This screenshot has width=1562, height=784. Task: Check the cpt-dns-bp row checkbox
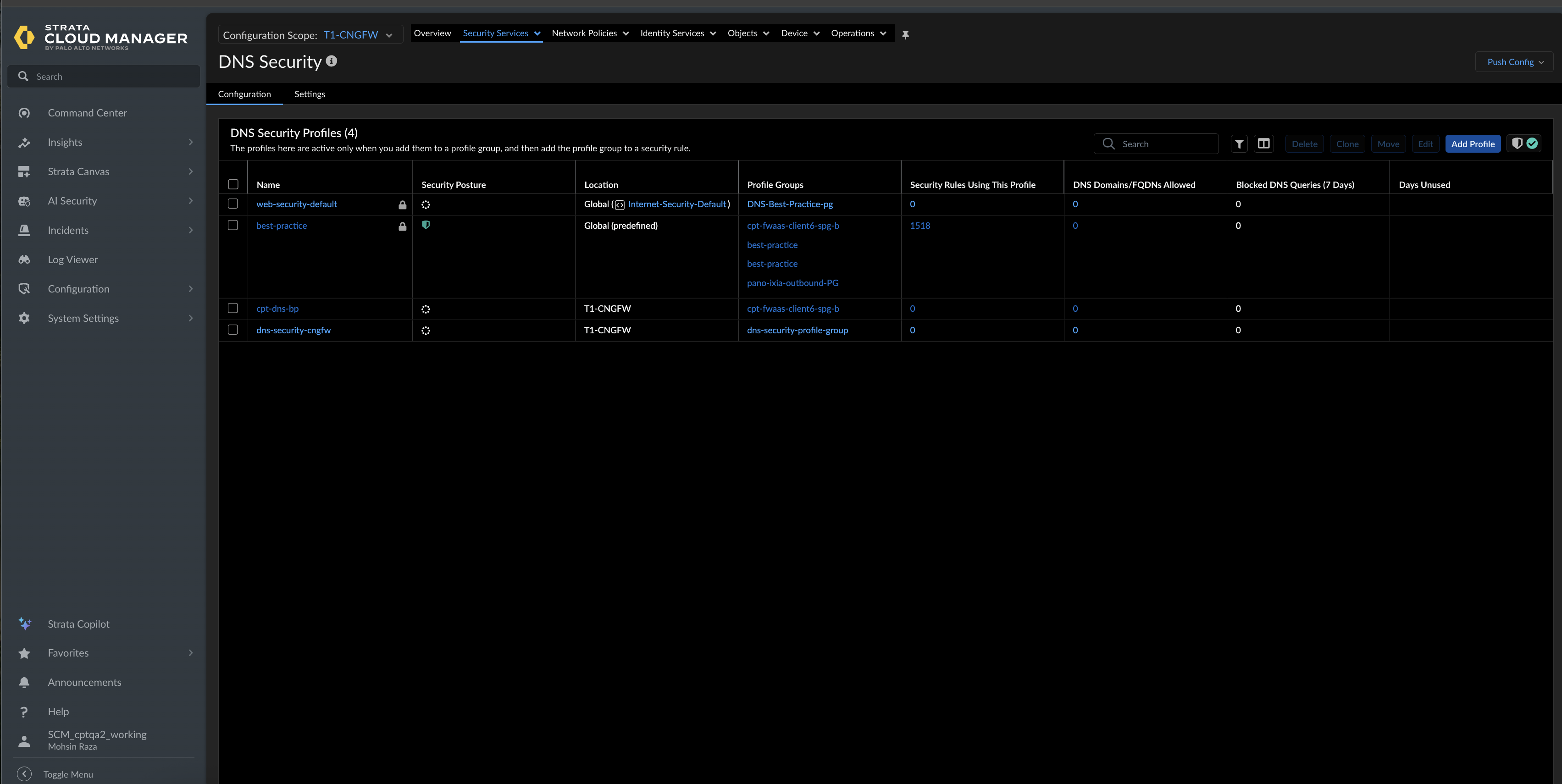point(233,308)
